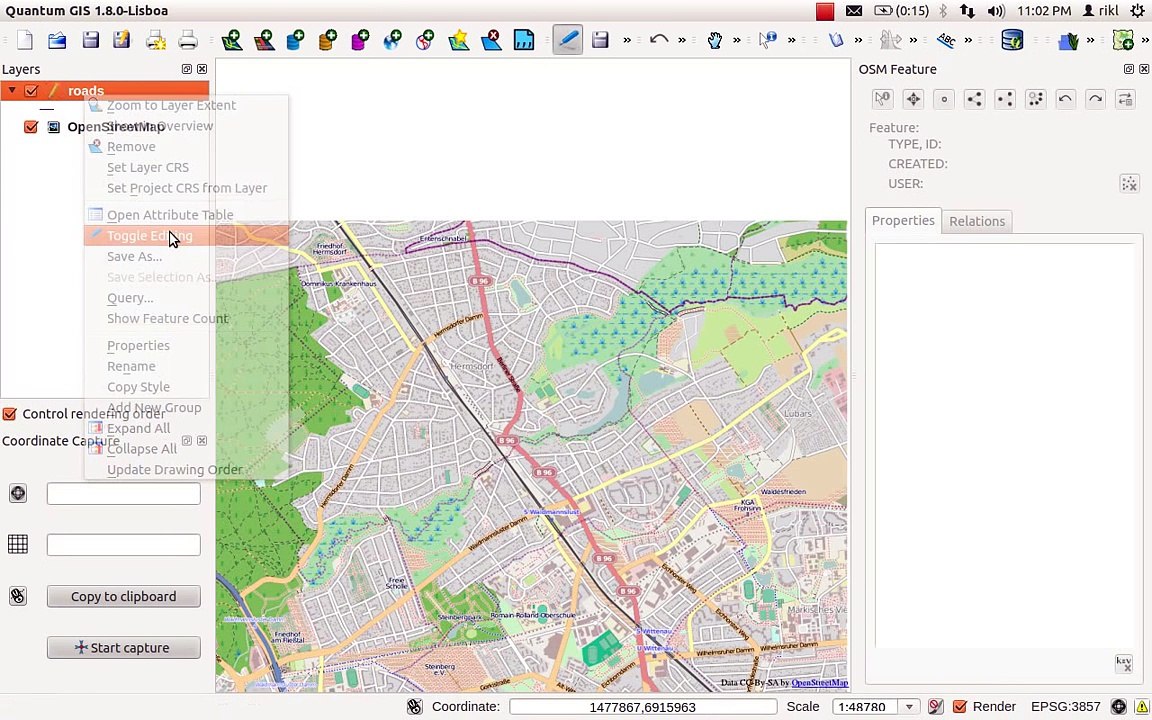The height and width of the screenshot is (720, 1152).
Task: Select the OSM Create Polygon tool
Action: [x=1004, y=98]
